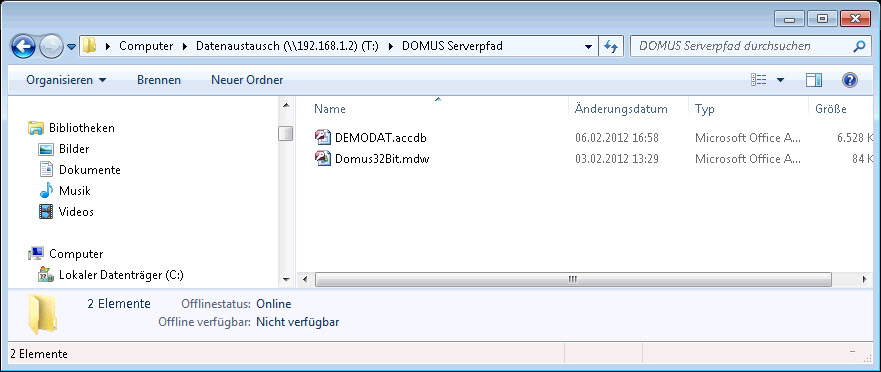Minimize the Explorer window

[x=790, y=19]
